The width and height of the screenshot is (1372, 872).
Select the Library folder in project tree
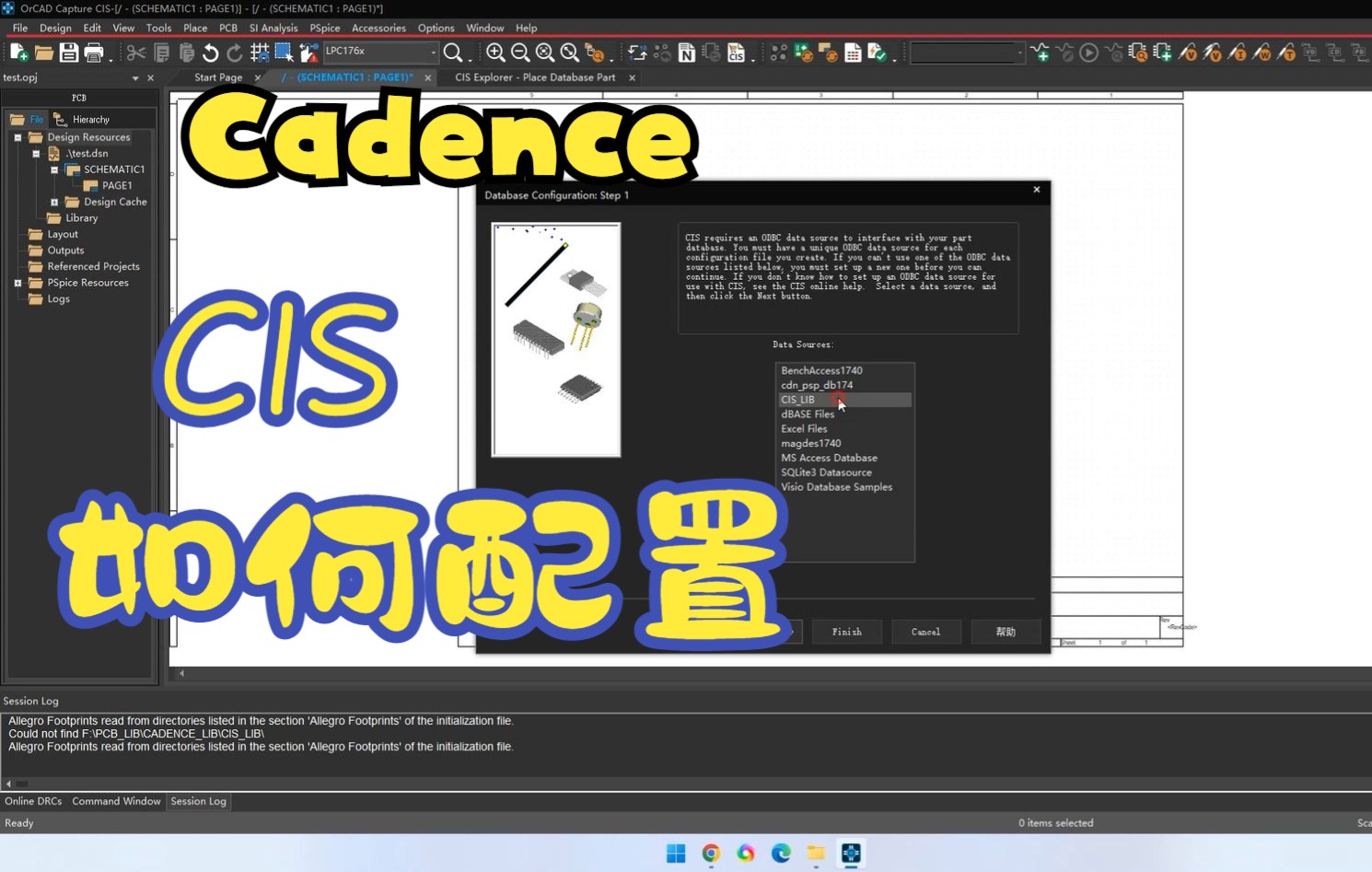[81, 218]
